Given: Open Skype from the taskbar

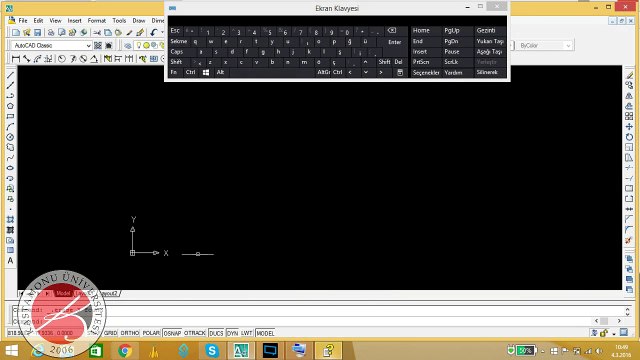Looking at the screenshot, I should (212, 350).
